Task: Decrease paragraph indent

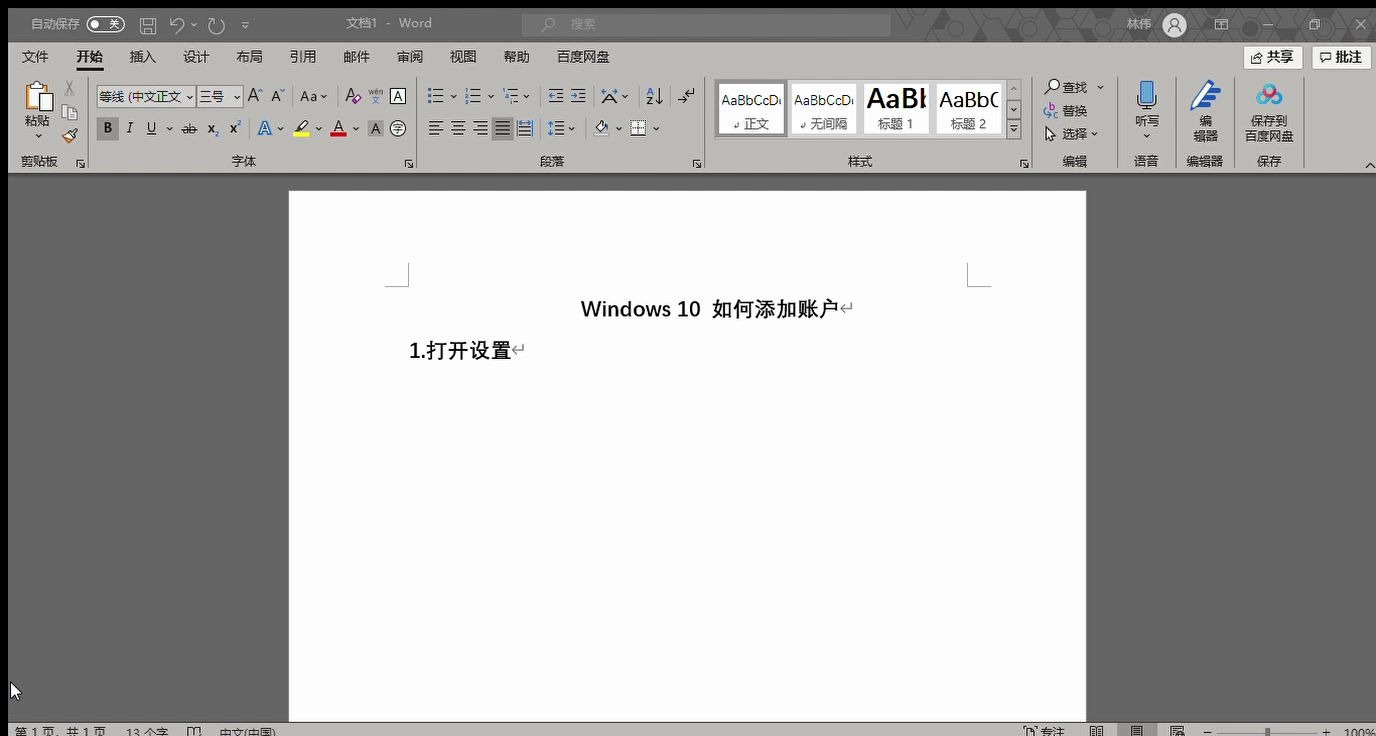Action: point(555,96)
